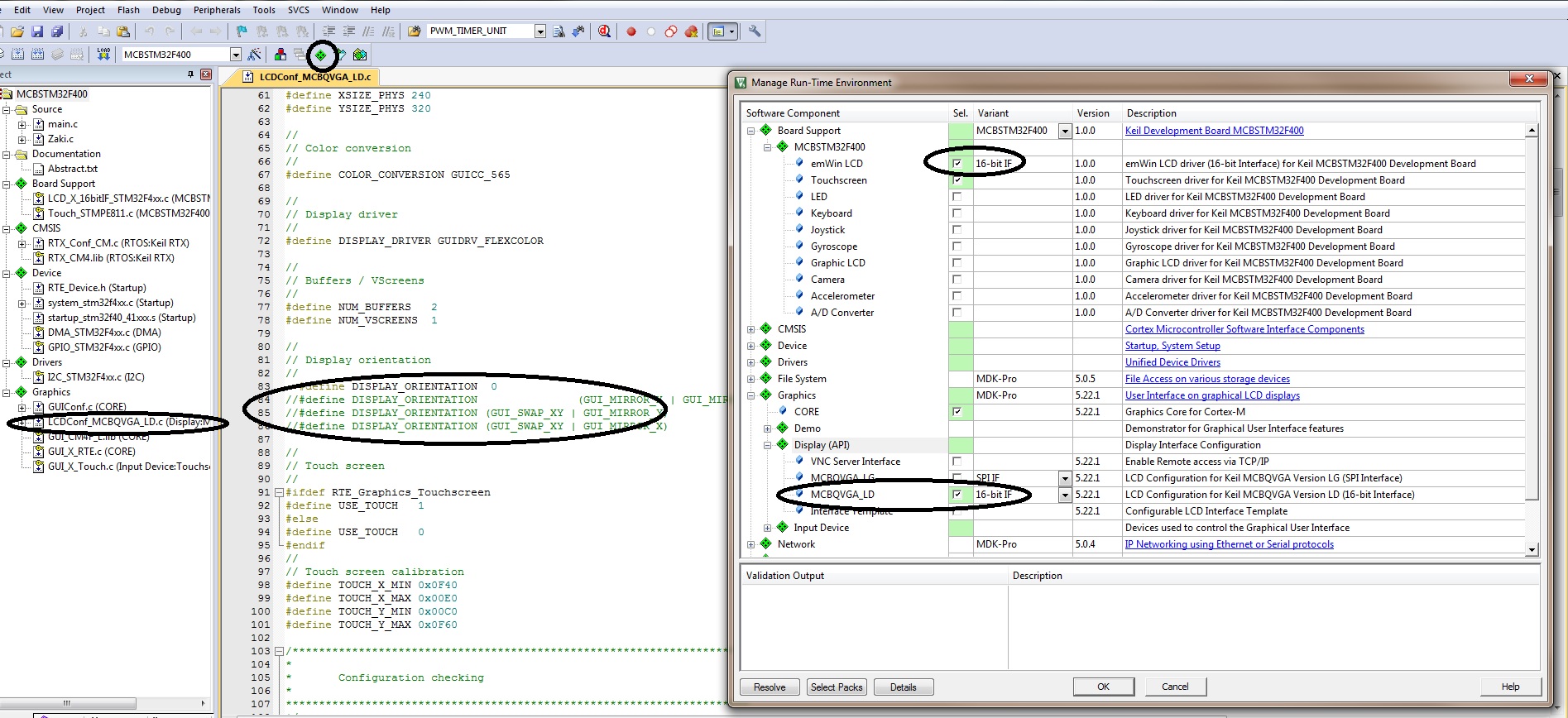This screenshot has width=1568, height=718.
Task: Launch the Pack Installer from the toolbar
Action: [x=360, y=55]
